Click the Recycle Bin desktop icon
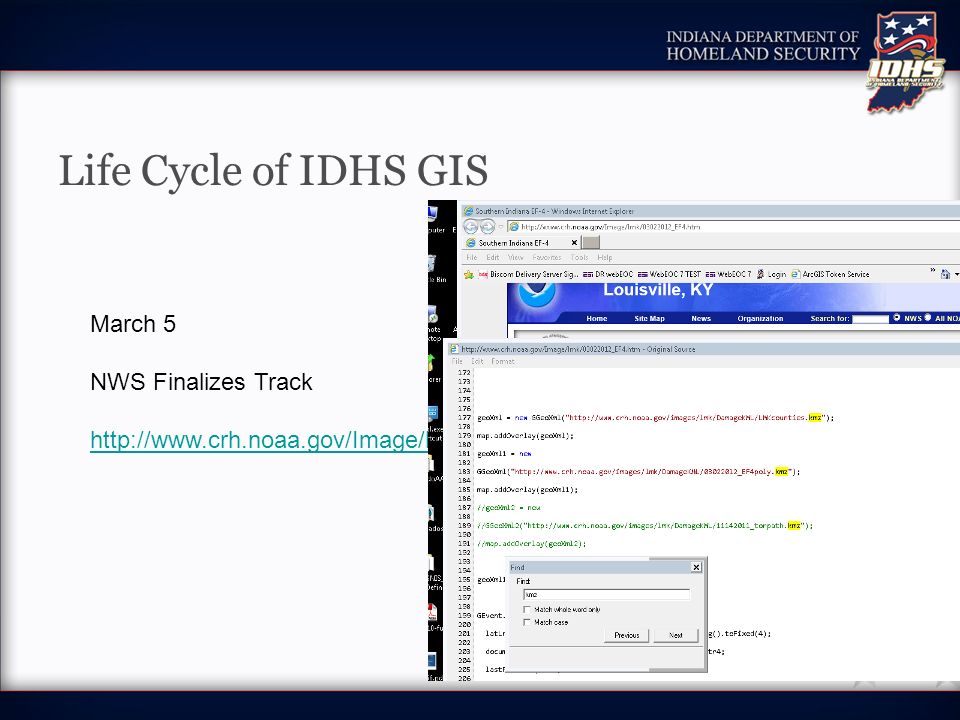 pos(433,266)
